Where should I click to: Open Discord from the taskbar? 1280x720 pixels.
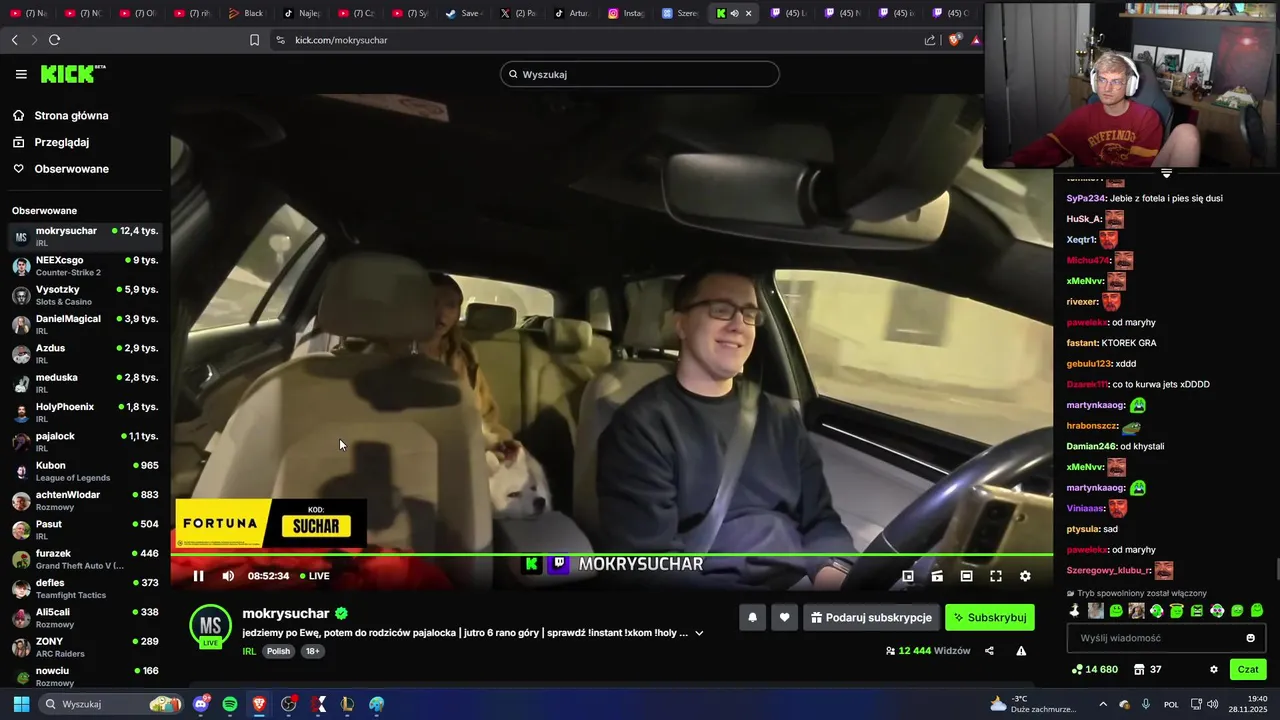pyautogui.click(x=202, y=704)
